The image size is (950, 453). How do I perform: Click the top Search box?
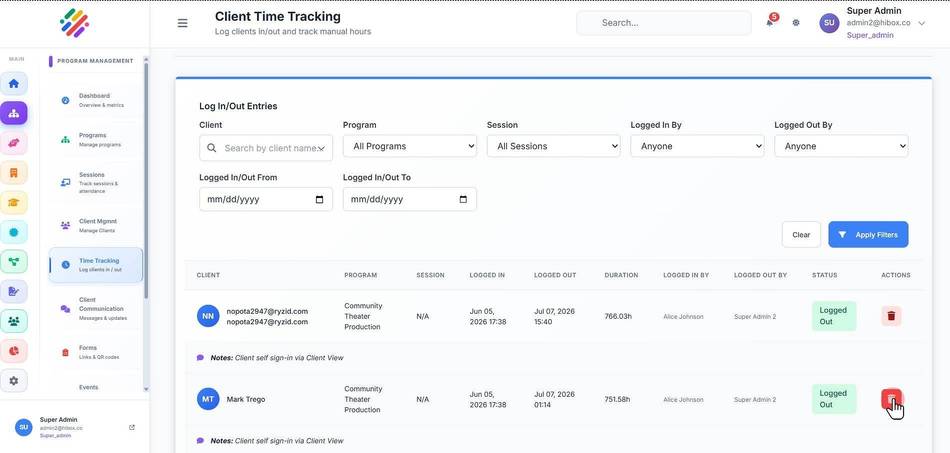[x=663, y=23]
